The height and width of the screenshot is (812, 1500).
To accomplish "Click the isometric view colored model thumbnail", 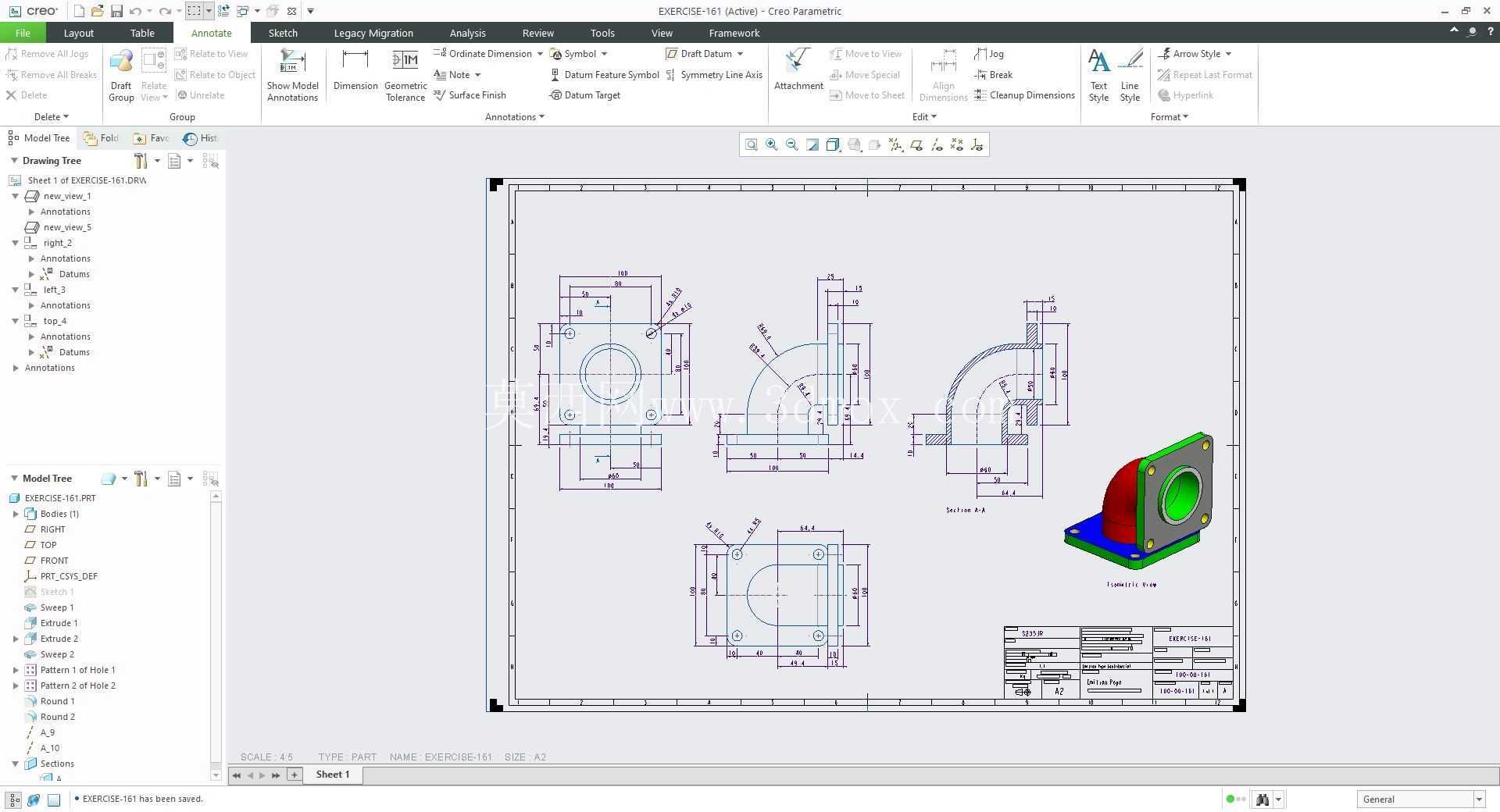I will tap(1138, 501).
